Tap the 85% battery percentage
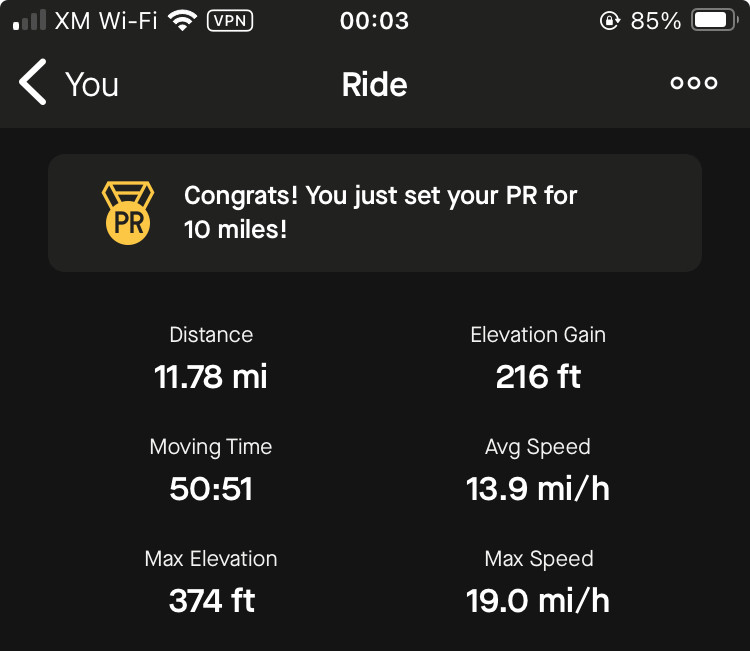Screen dimensions: 750x651 pos(655,21)
